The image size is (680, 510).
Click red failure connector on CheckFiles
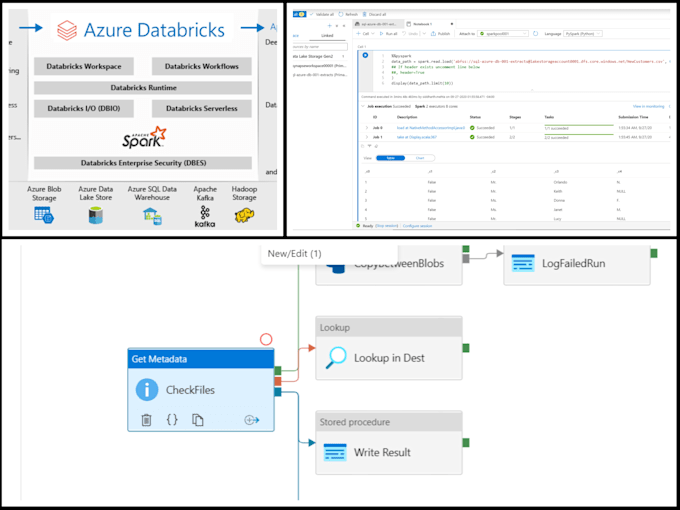tap(278, 381)
